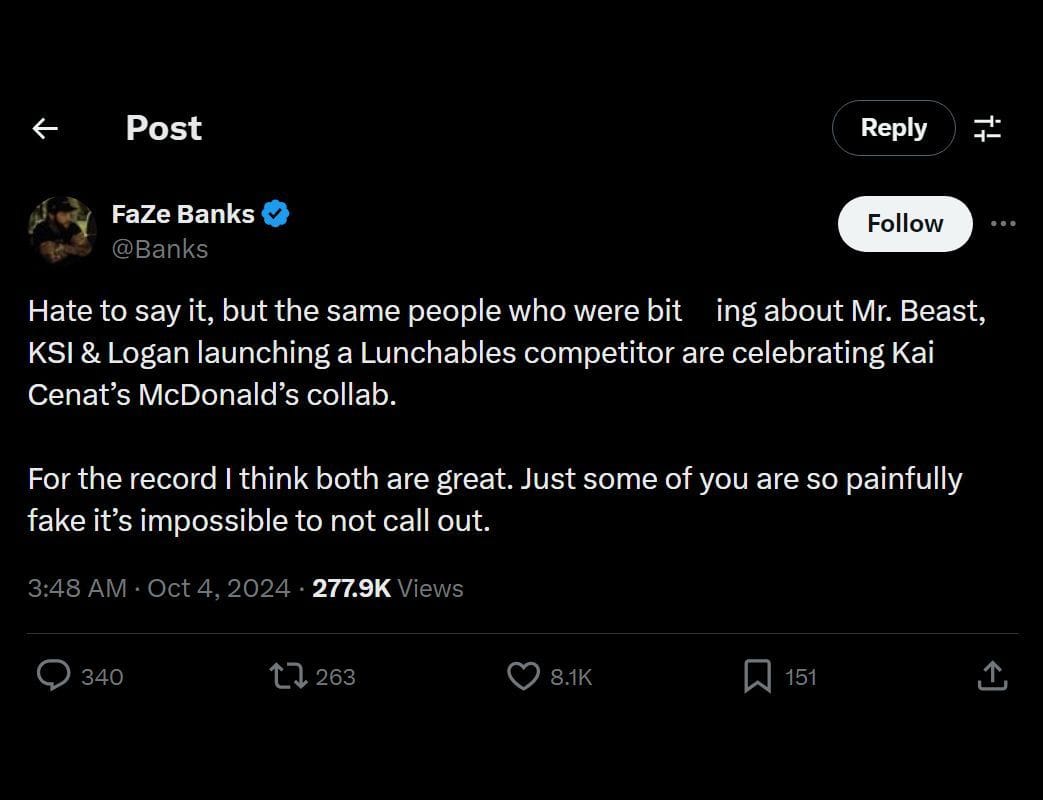Share the post

(x=992, y=676)
